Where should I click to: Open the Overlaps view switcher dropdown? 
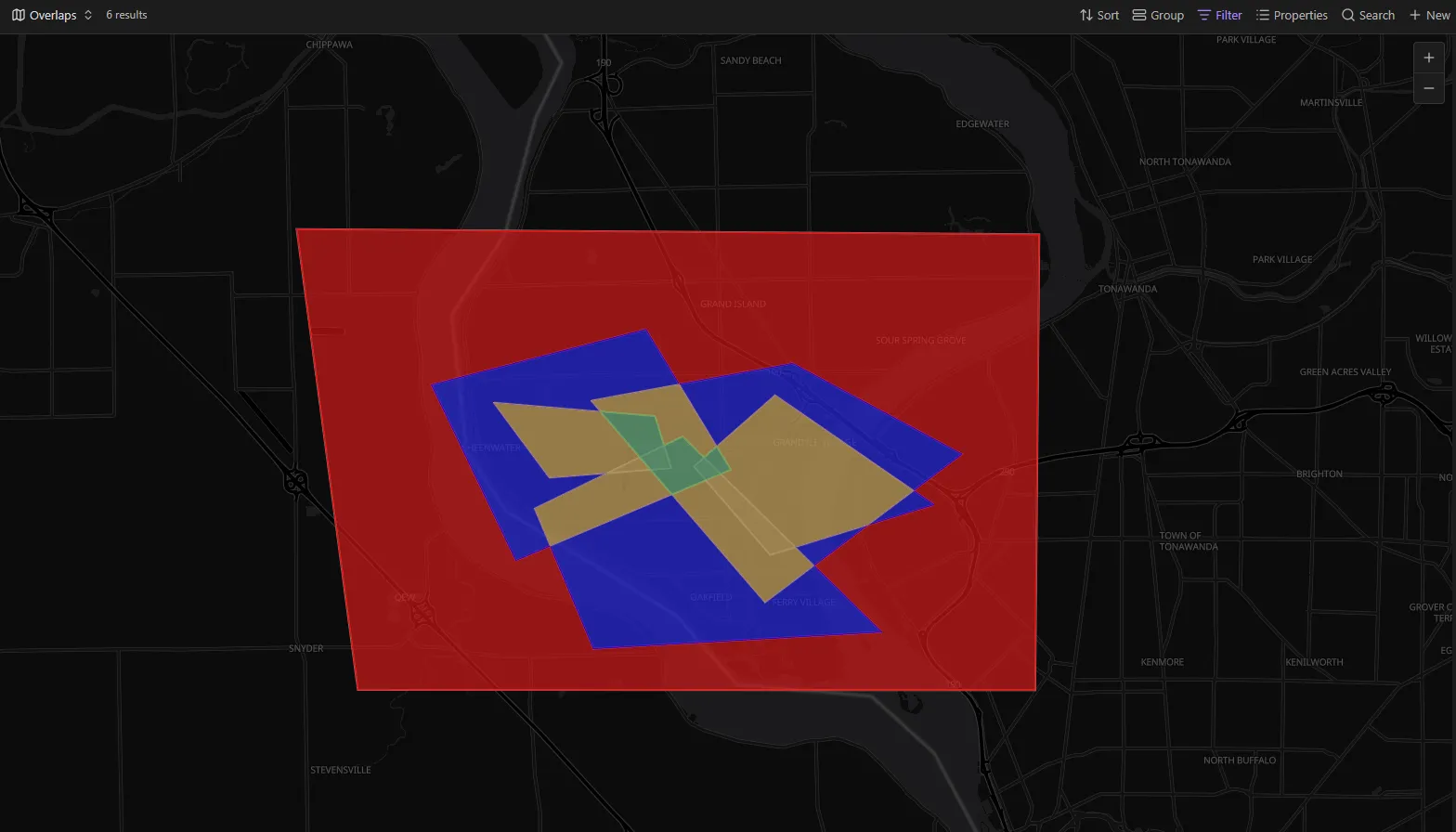click(x=52, y=15)
